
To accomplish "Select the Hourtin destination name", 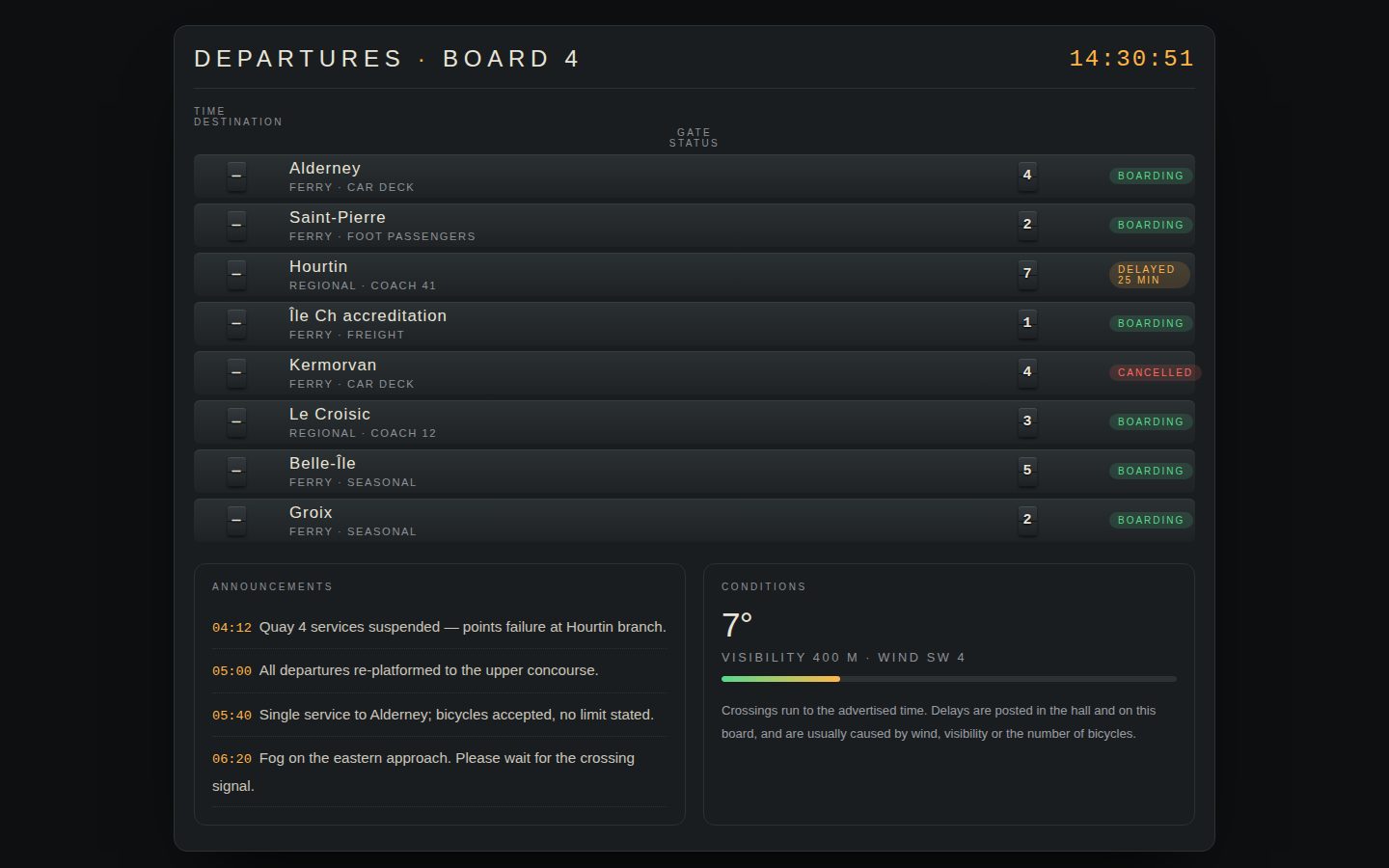I will 318,266.
